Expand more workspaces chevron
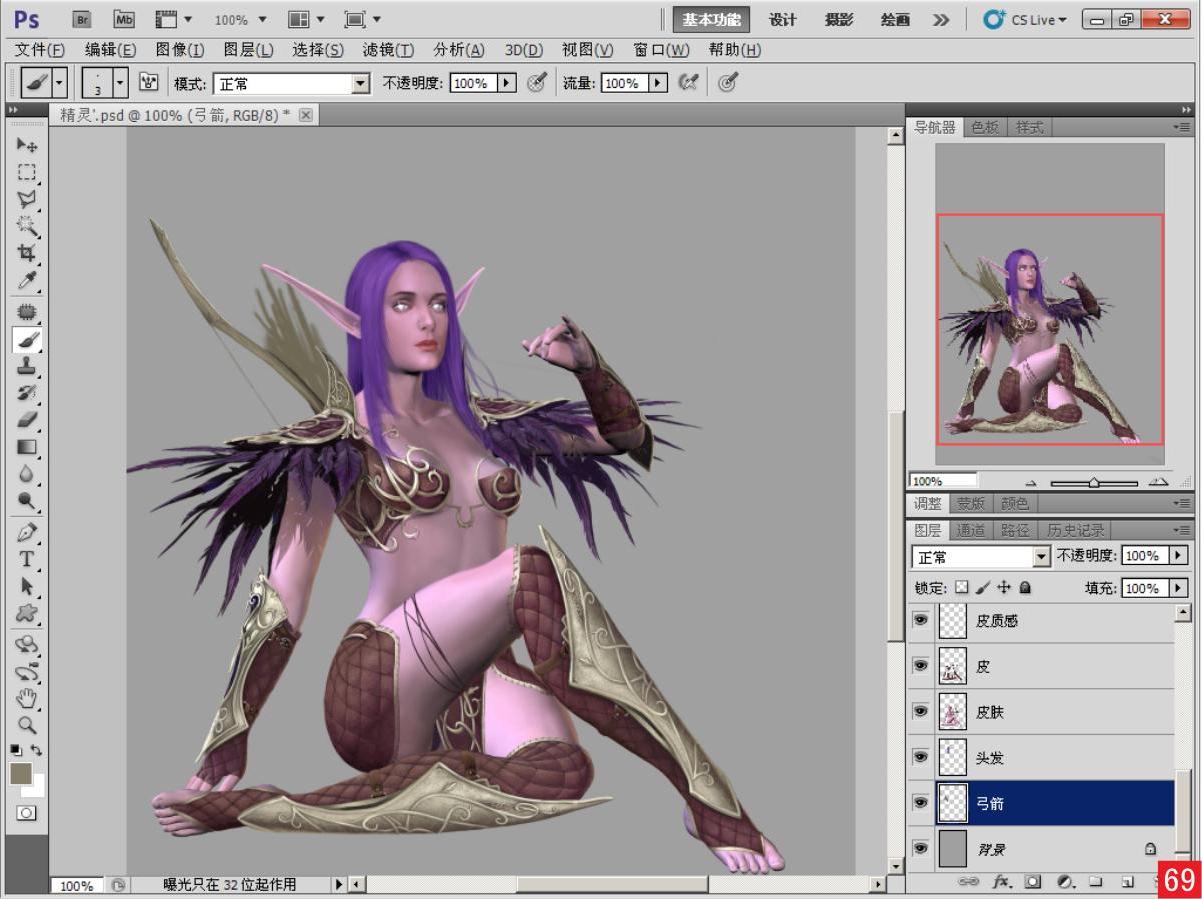 pyautogui.click(x=941, y=19)
